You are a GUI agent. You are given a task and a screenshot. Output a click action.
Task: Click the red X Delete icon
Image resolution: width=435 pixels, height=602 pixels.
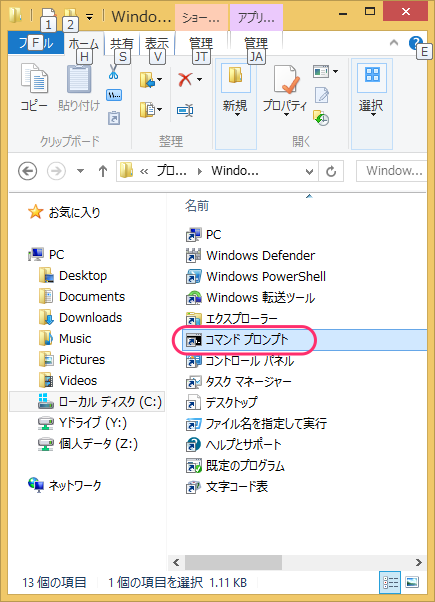click(x=185, y=79)
